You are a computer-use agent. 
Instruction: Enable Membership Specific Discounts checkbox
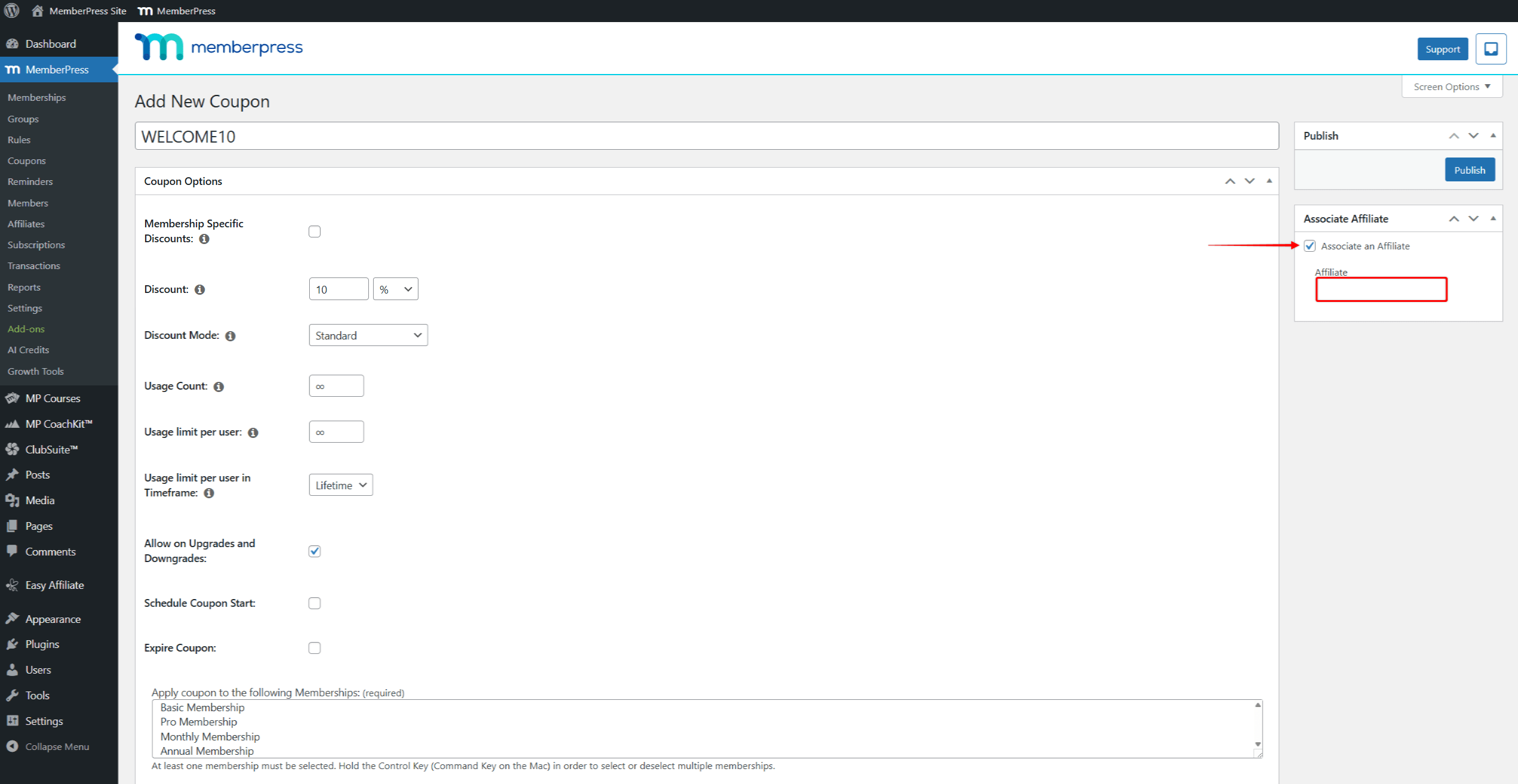315,232
